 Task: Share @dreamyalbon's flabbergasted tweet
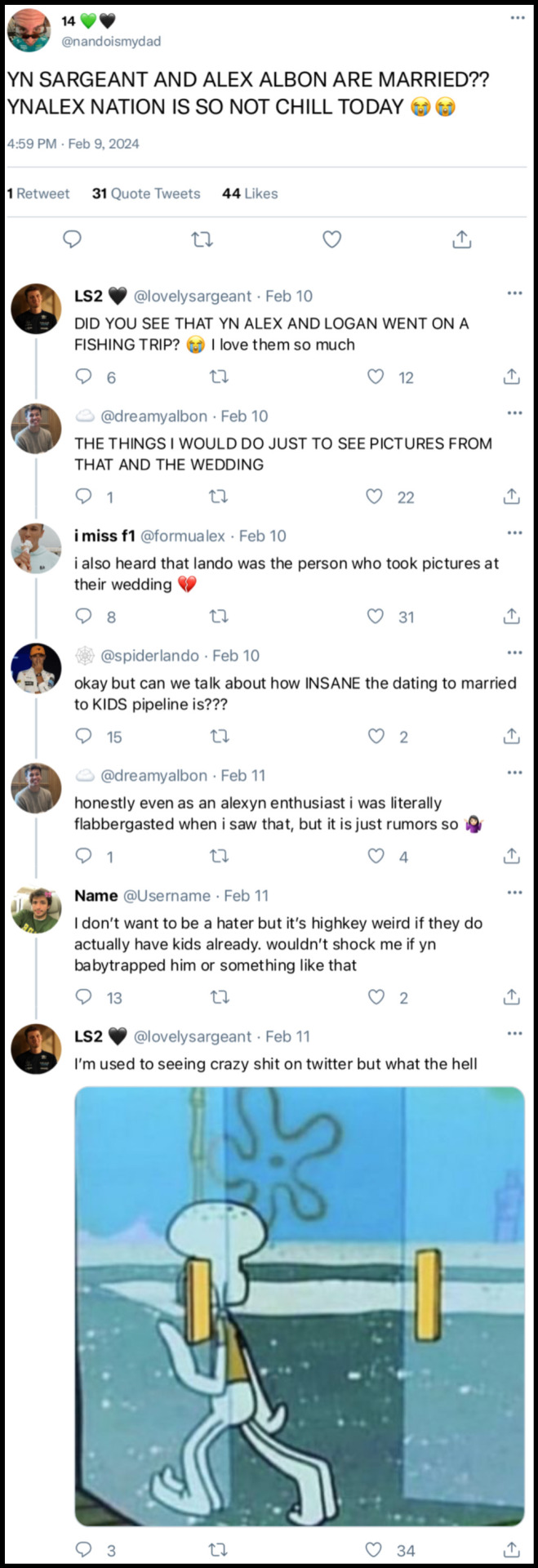click(511, 856)
